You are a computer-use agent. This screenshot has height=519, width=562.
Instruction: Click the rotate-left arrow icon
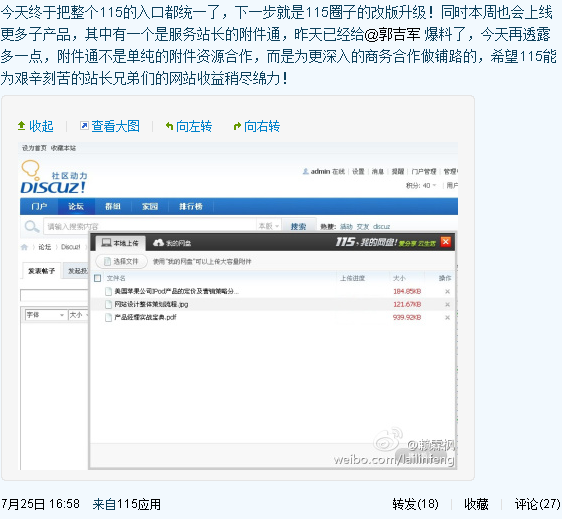[x=170, y=126]
